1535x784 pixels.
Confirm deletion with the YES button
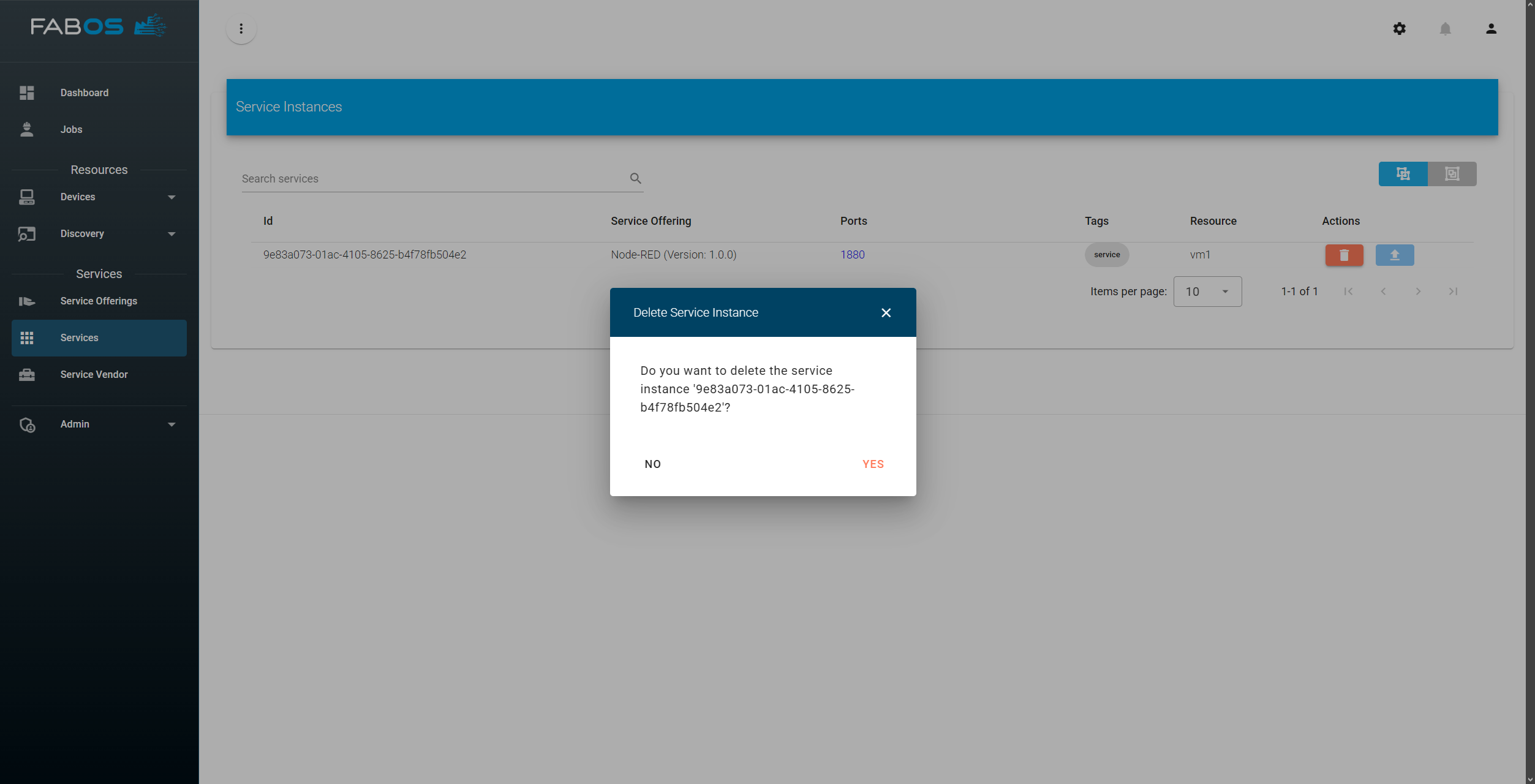point(872,464)
